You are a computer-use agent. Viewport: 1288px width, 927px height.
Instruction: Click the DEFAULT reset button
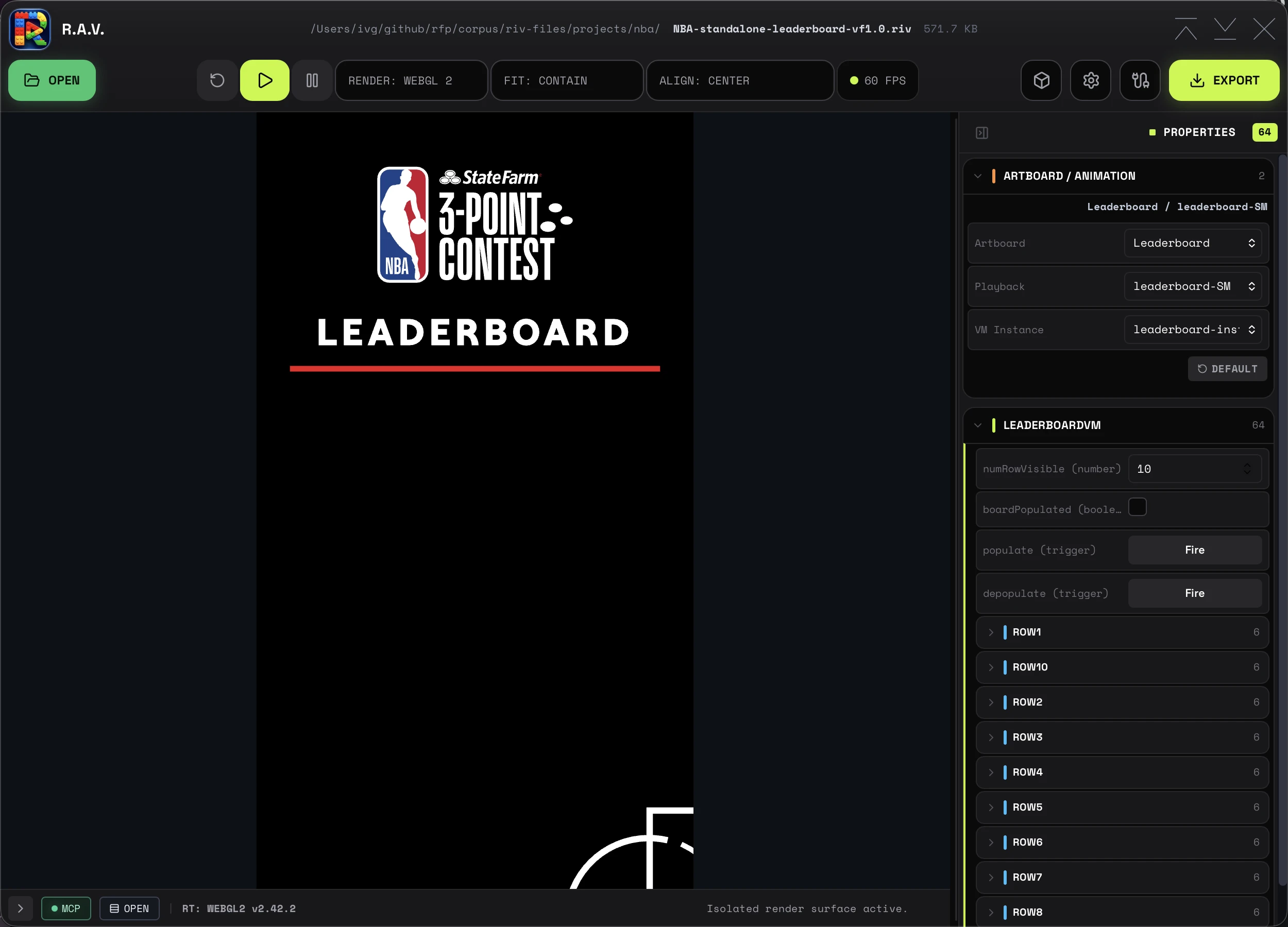coord(1227,368)
